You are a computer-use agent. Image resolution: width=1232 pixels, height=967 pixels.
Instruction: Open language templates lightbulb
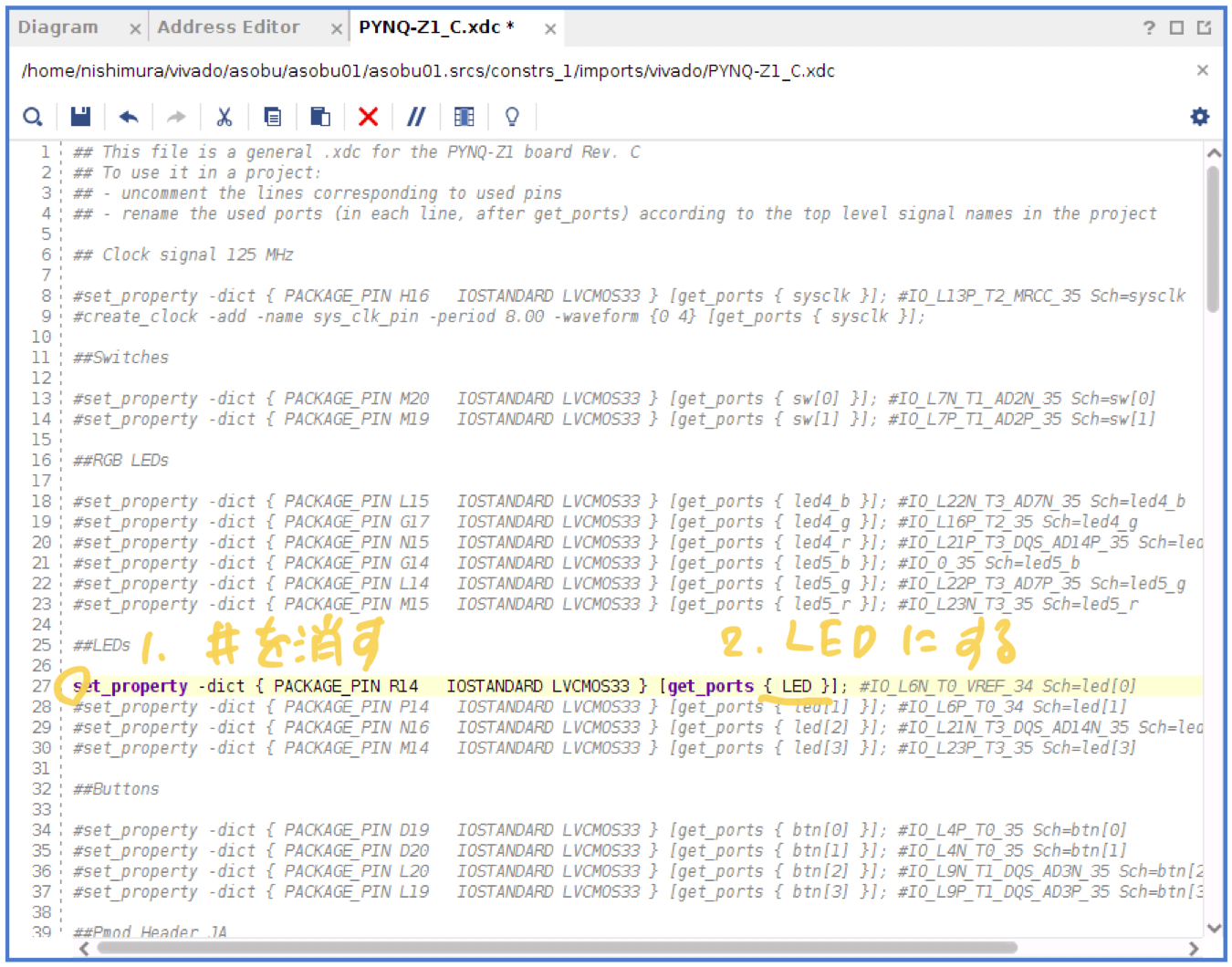tap(512, 117)
